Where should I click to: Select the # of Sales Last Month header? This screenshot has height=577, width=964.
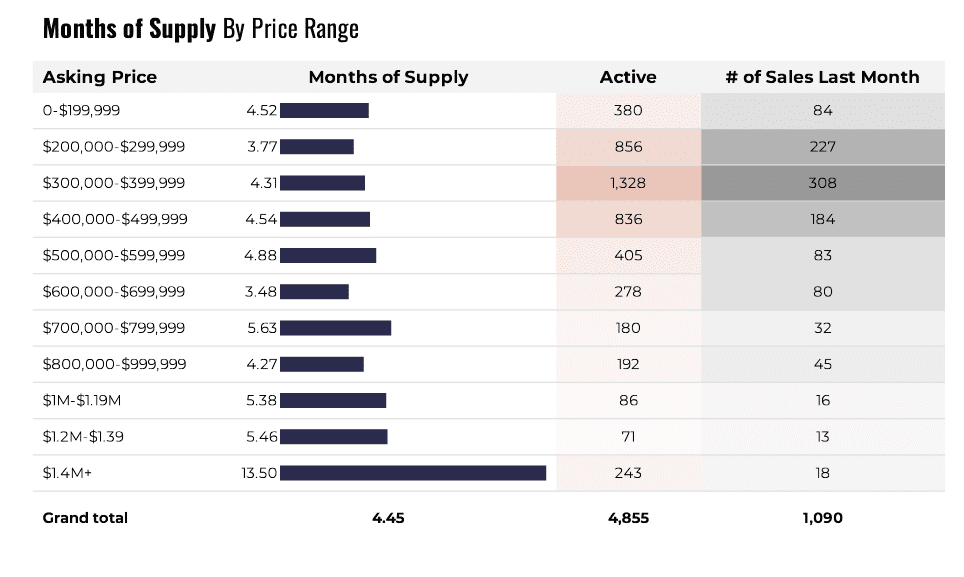(x=822, y=77)
